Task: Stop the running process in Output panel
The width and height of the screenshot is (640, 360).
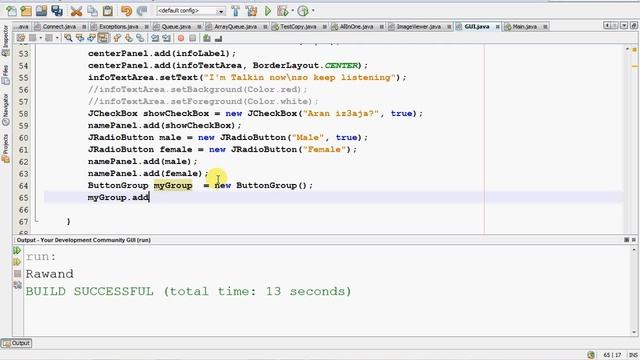Action: pyautogui.click(x=17, y=273)
